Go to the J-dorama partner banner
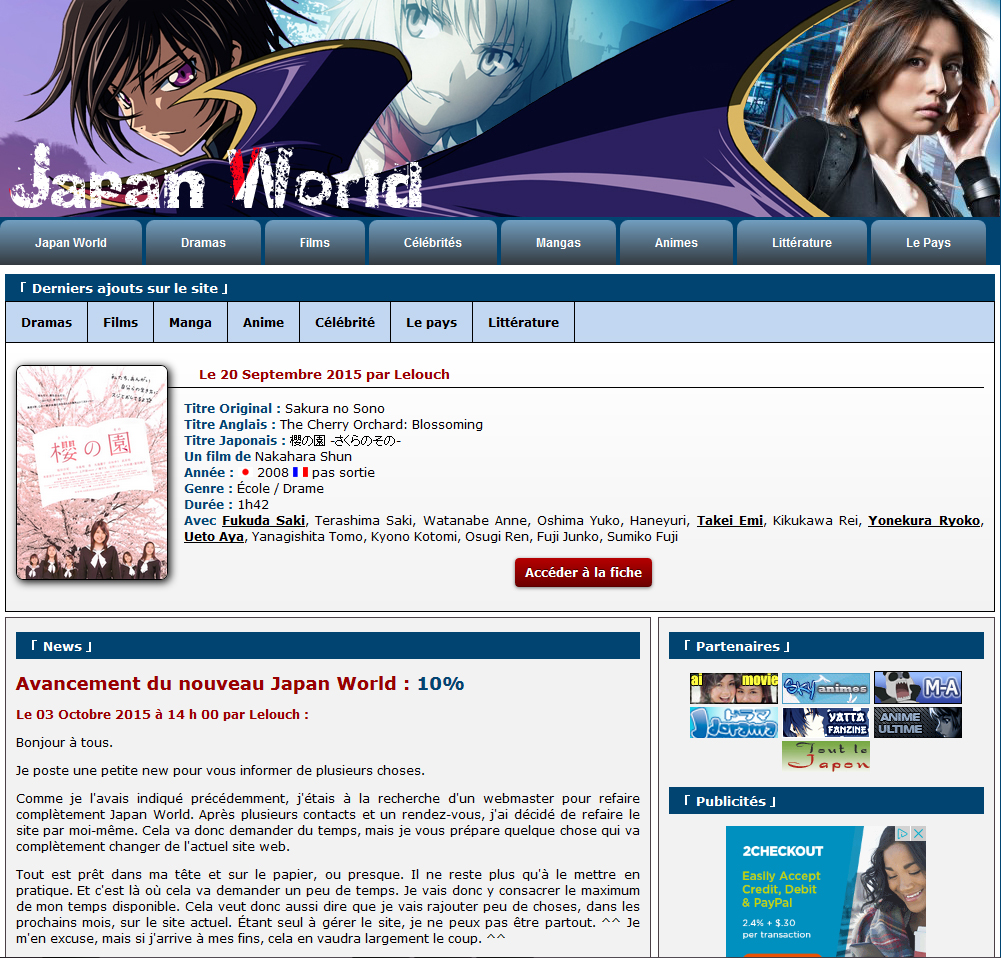 [734, 722]
